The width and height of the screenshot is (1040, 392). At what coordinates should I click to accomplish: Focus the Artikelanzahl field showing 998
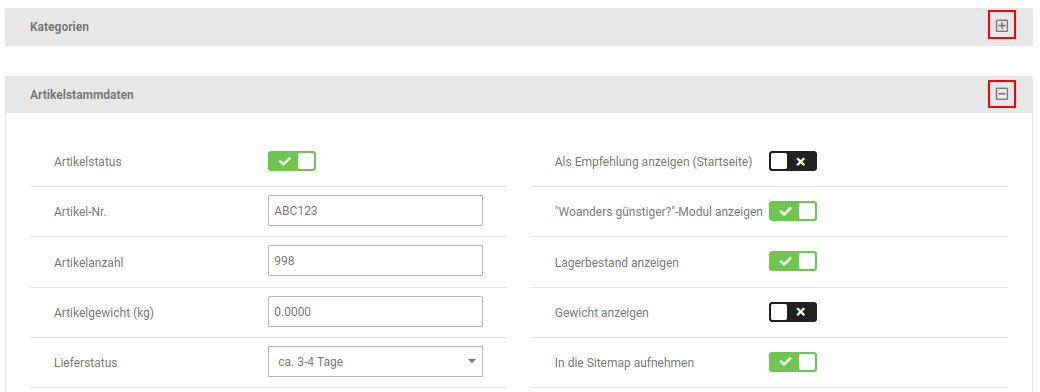point(375,261)
